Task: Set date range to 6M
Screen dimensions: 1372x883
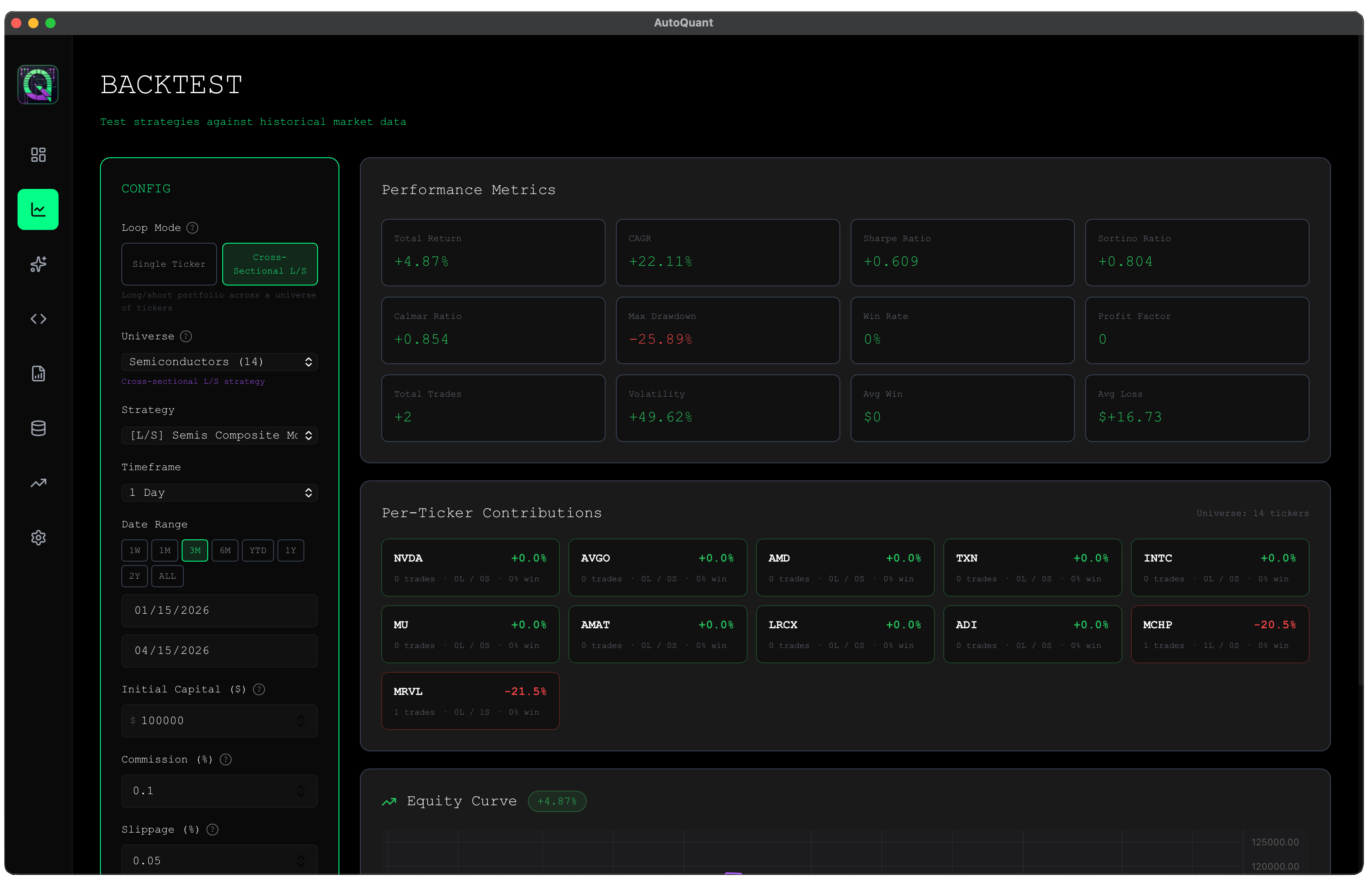Action: pos(225,550)
